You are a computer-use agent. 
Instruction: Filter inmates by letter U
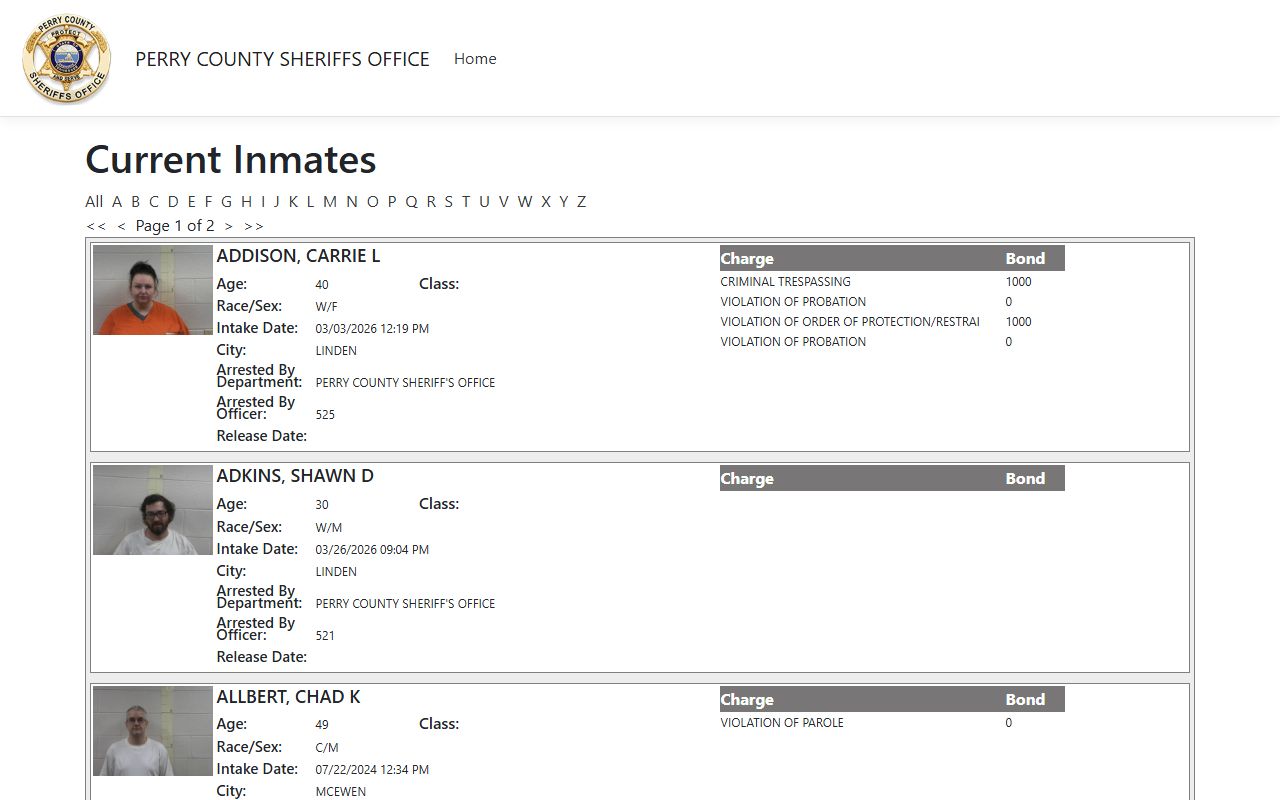484,201
